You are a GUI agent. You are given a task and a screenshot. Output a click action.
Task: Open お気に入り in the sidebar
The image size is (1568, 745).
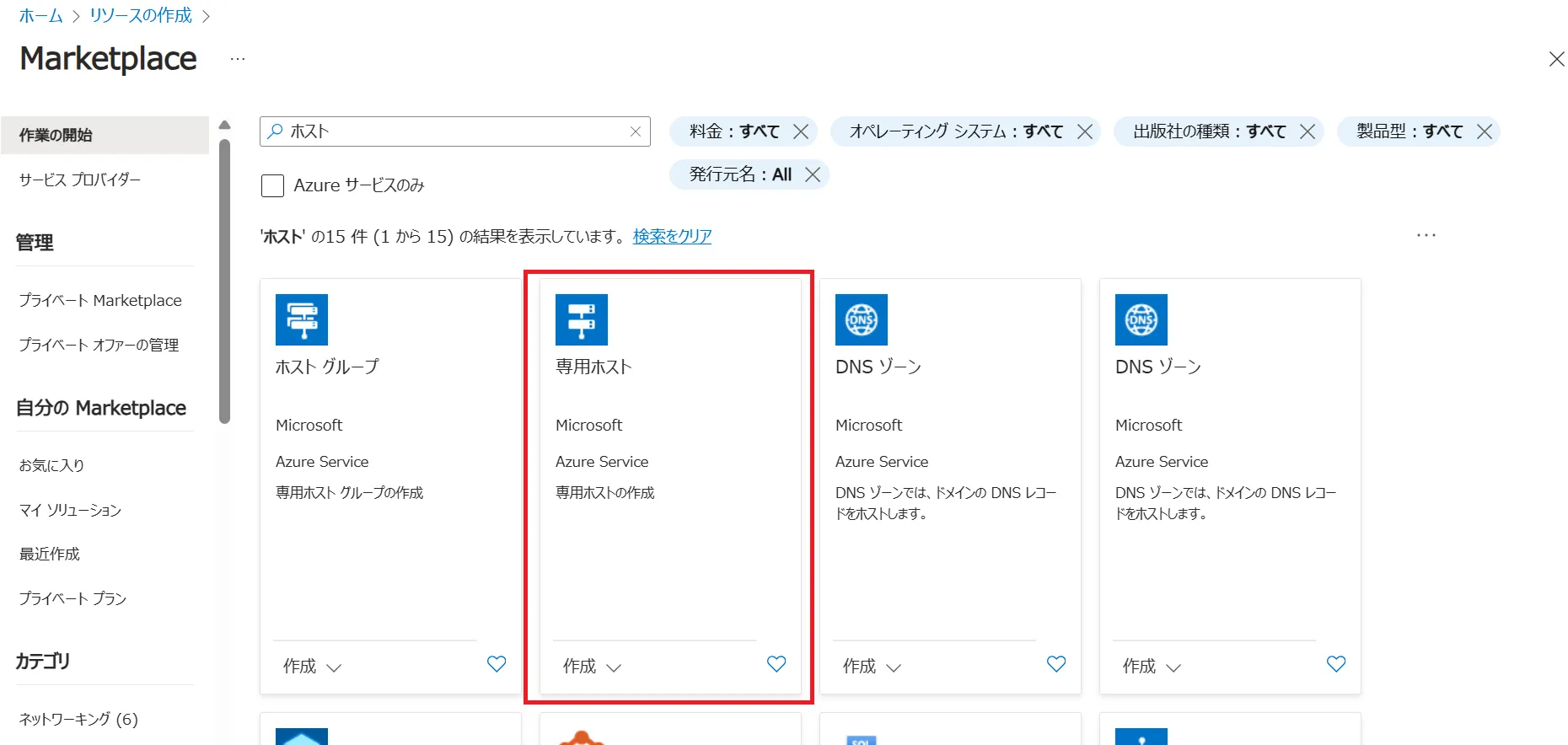tap(51, 465)
